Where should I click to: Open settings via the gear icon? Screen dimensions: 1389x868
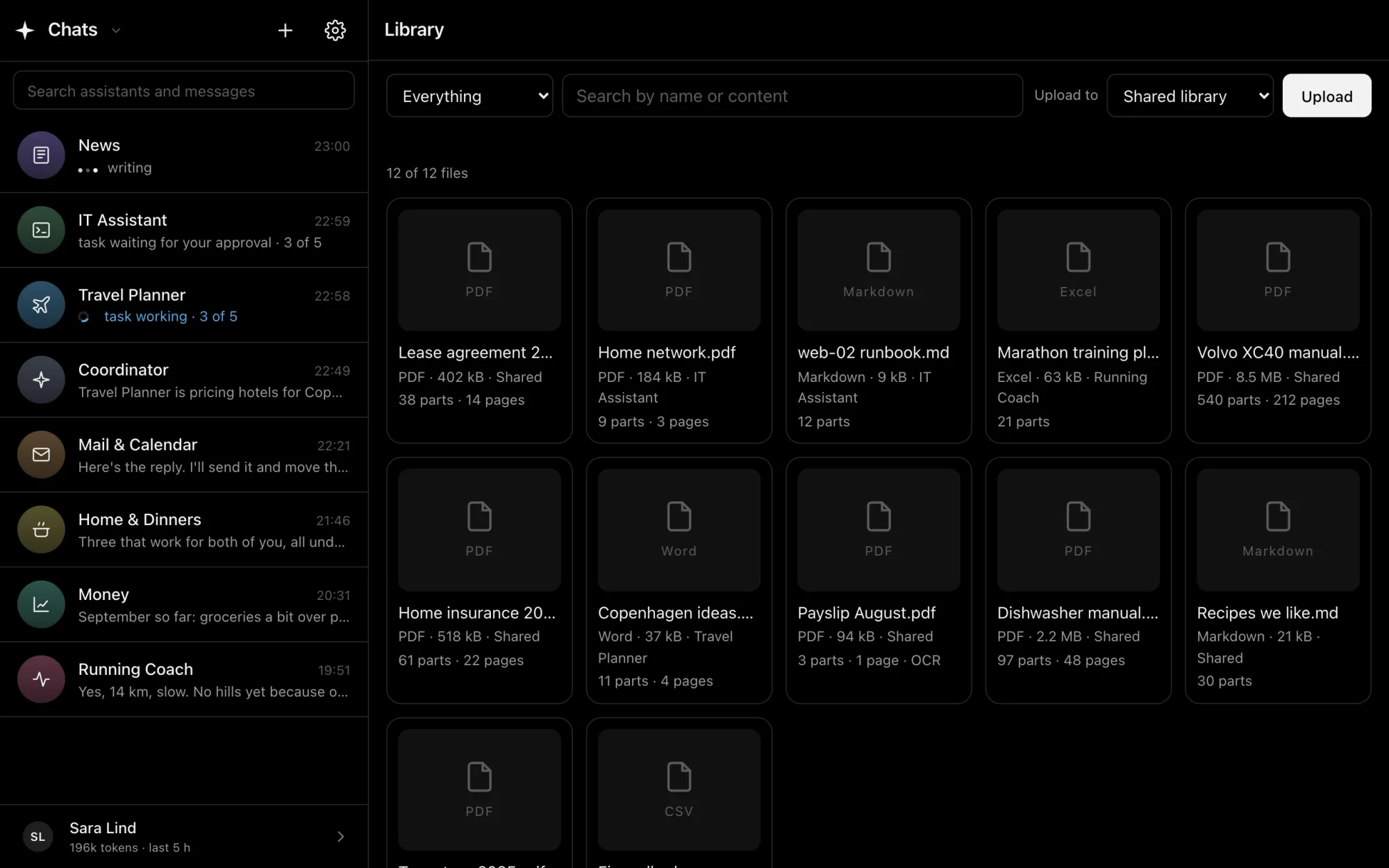point(335,30)
